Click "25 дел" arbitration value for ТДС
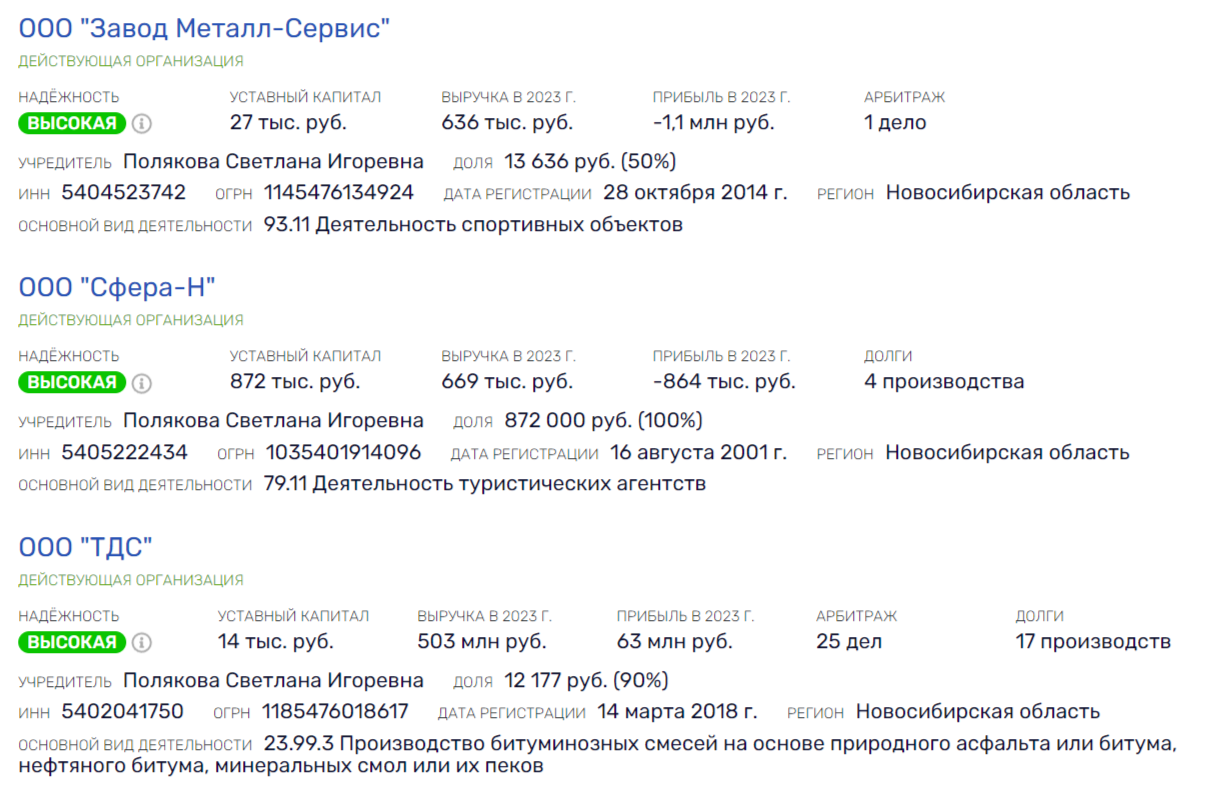 (849, 642)
